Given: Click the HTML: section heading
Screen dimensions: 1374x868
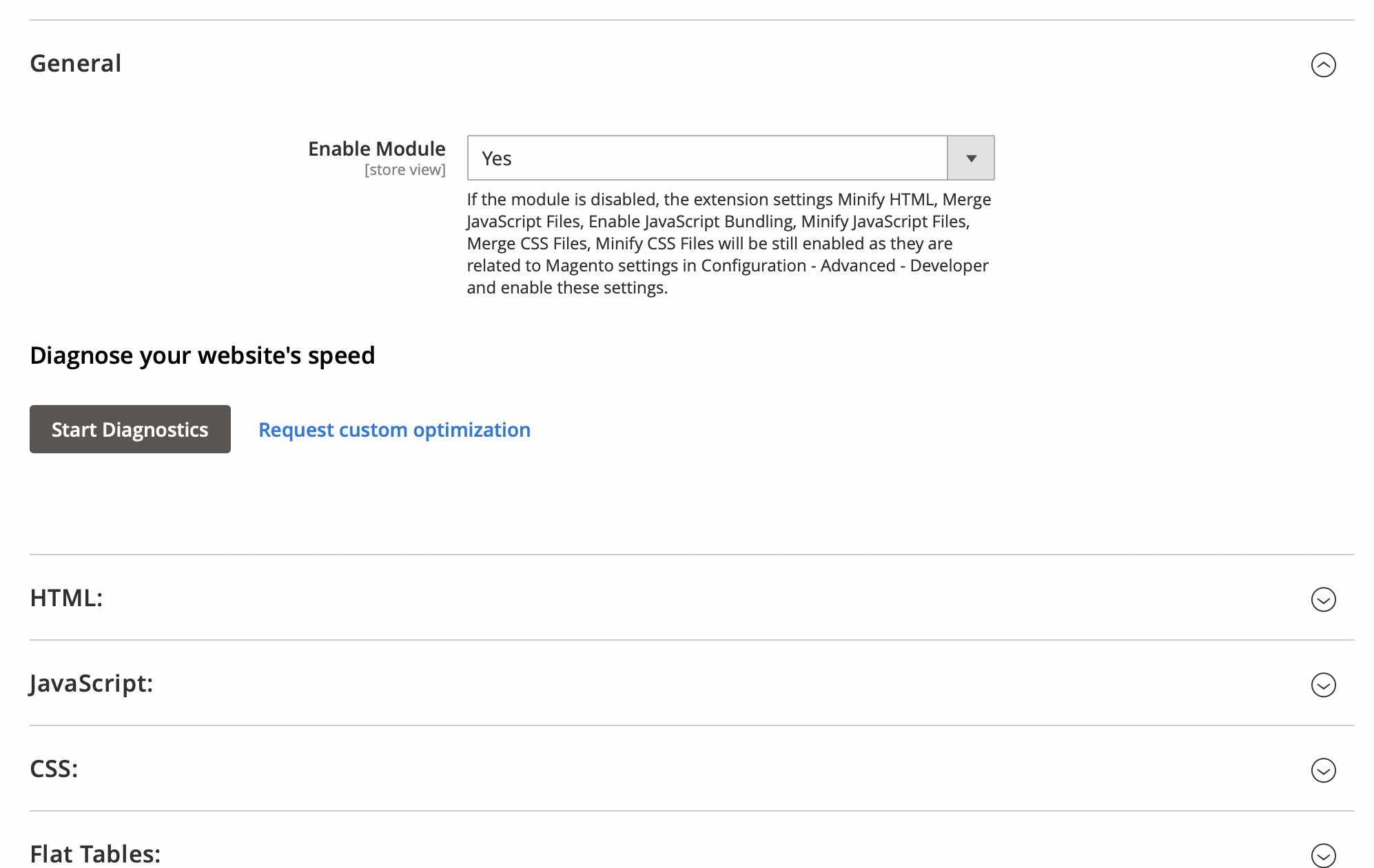Looking at the screenshot, I should (x=66, y=598).
